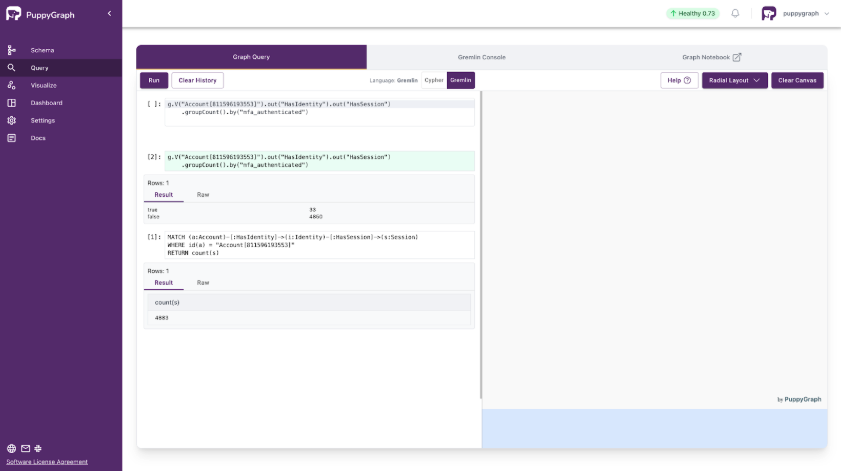Click the Visualize graph icon in sidebar
Screen dimensions: 841x471
pos(12,85)
